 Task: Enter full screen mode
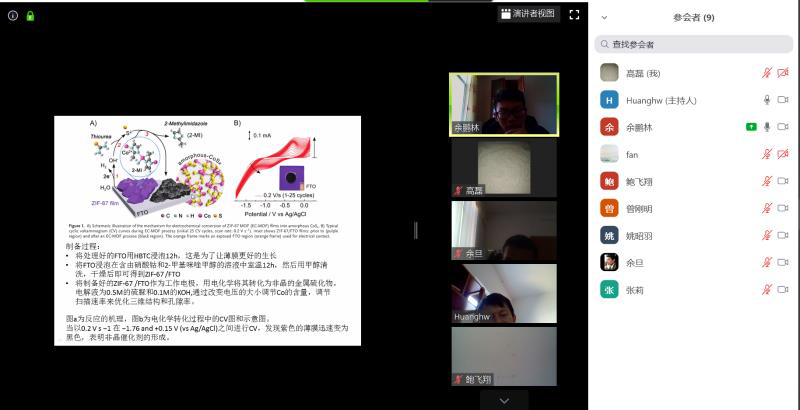574,15
